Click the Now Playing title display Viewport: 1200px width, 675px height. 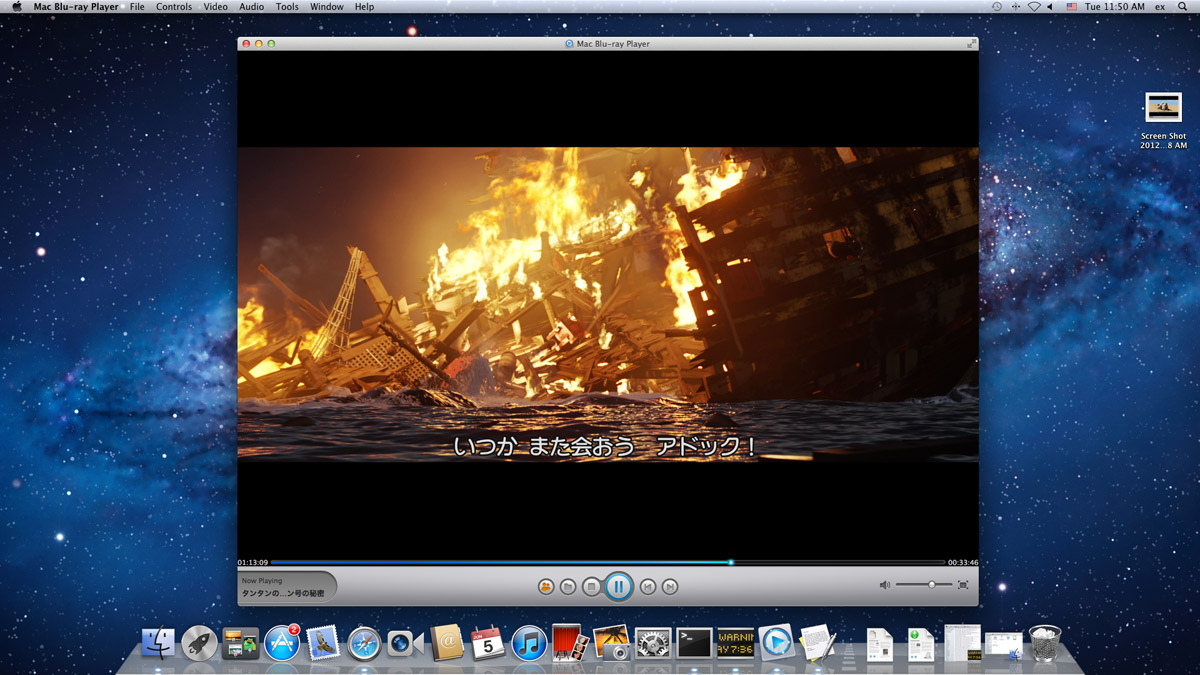pos(287,587)
